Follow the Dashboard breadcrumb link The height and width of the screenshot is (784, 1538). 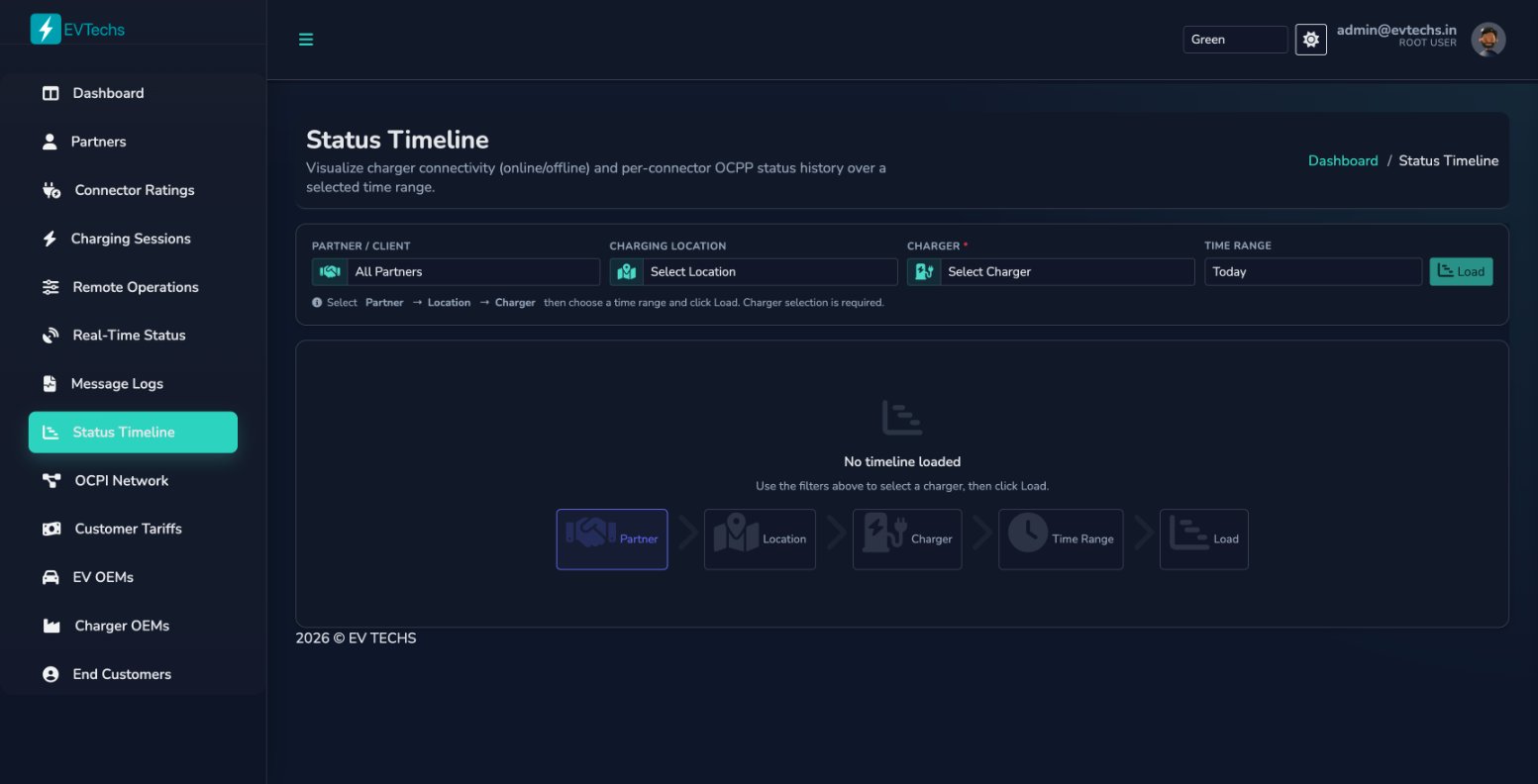tap(1343, 159)
